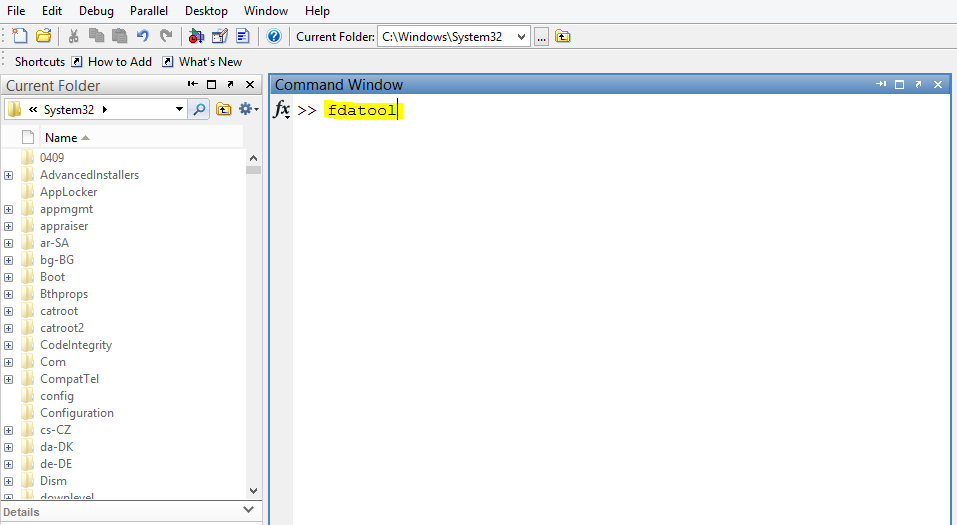957x525 pixels.
Task: Expand the appmgmt folder
Action: pos(9,209)
